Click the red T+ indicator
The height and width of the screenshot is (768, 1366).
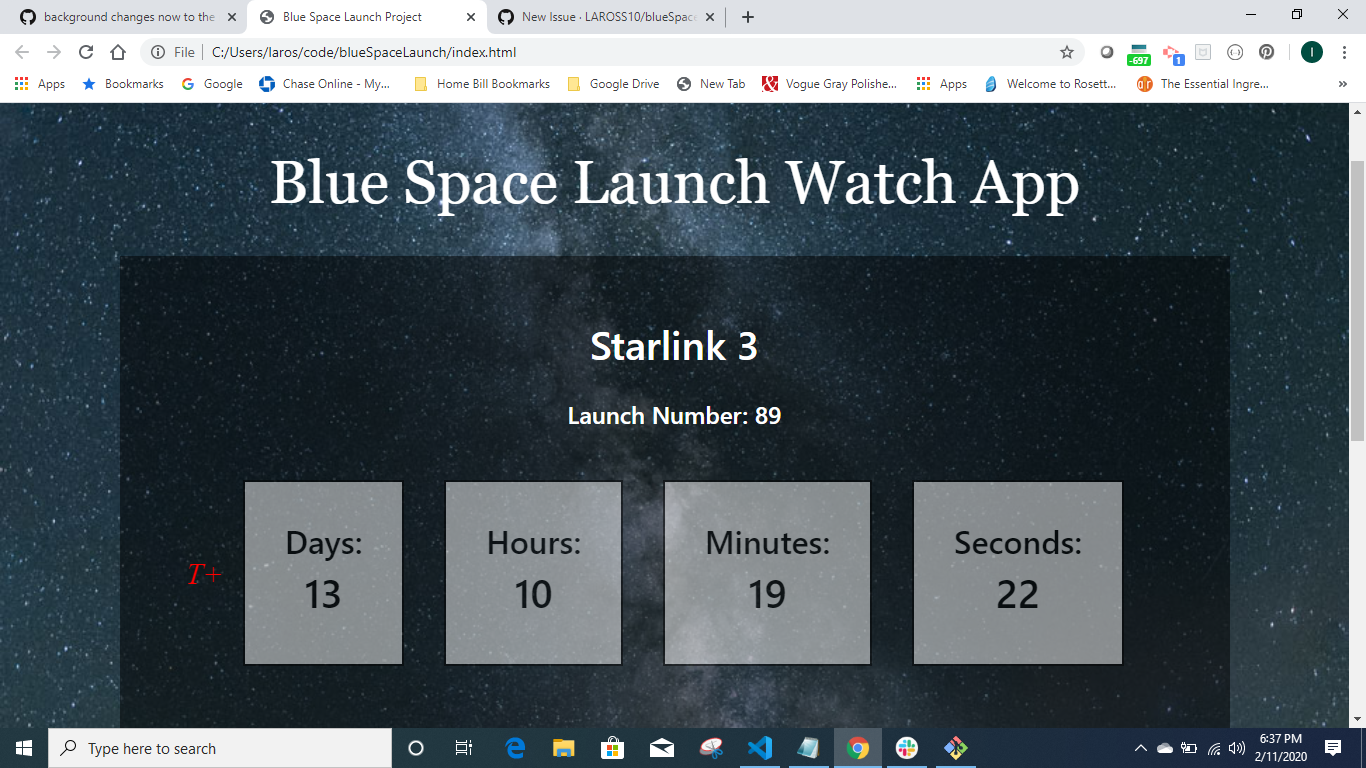204,575
